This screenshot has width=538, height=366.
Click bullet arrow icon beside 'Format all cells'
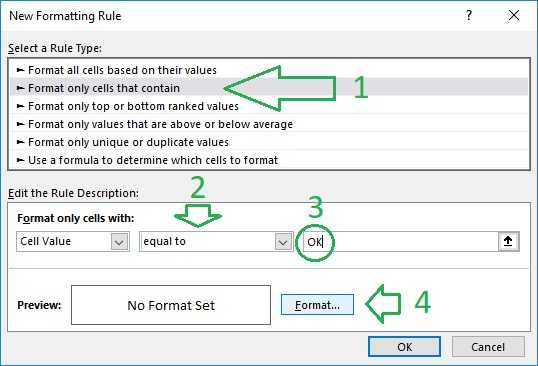(x=20, y=70)
